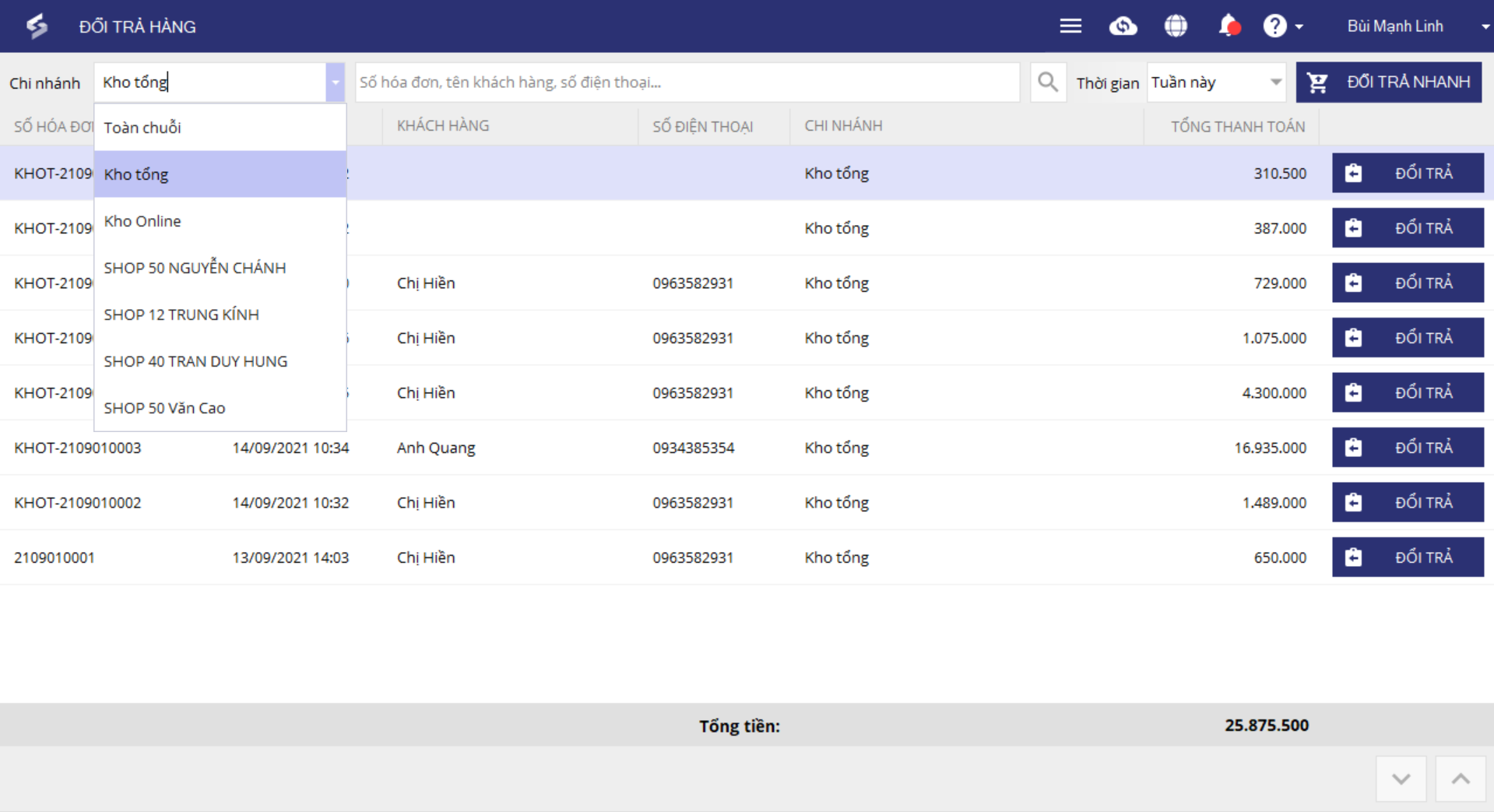The image size is (1494, 812).
Task: Select 'Toàn chuỗi' in branch list
Action: click(220, 128)
